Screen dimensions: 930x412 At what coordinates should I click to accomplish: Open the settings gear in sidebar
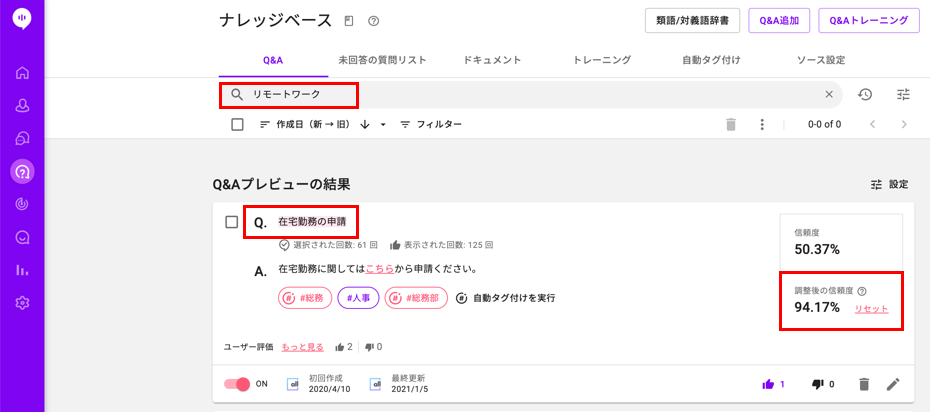[23, 303]
